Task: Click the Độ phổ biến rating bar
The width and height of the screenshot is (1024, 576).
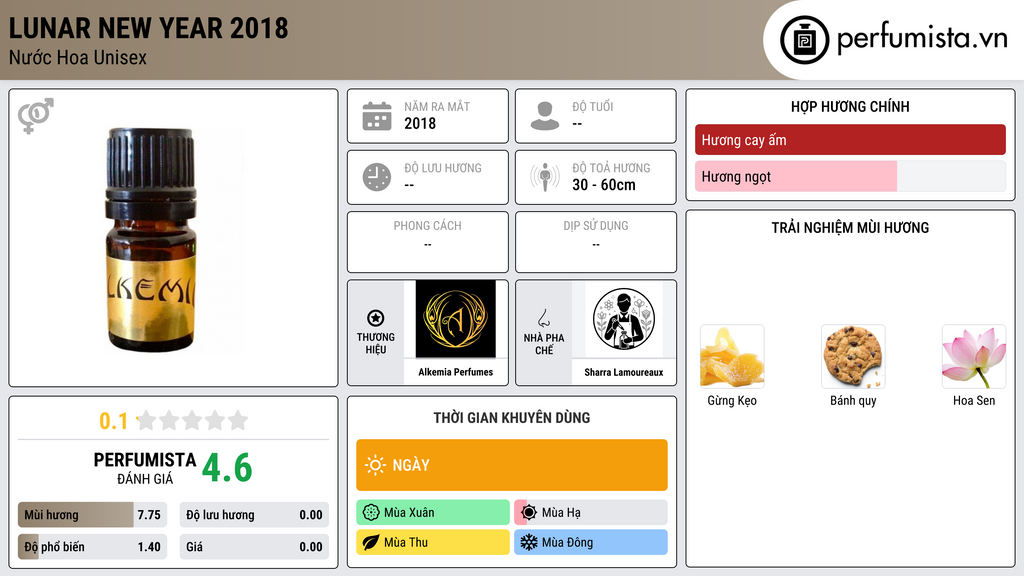Action: tap(92, 547)
